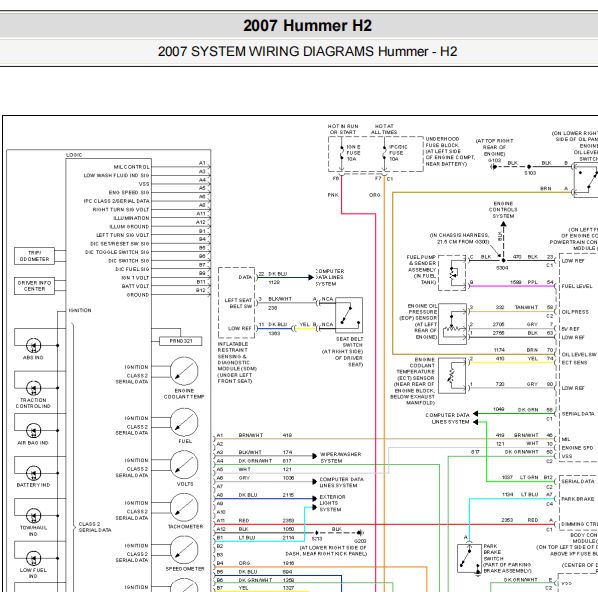Screen dimensions: 598x592
Task: Select the "1049 DK GRN" wire label
Action: 515,410
